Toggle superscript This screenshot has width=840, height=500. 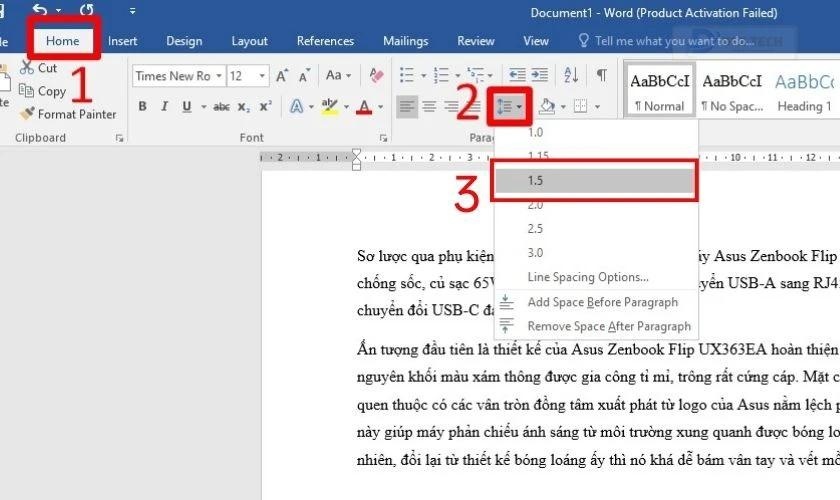[x=266, y=106]
